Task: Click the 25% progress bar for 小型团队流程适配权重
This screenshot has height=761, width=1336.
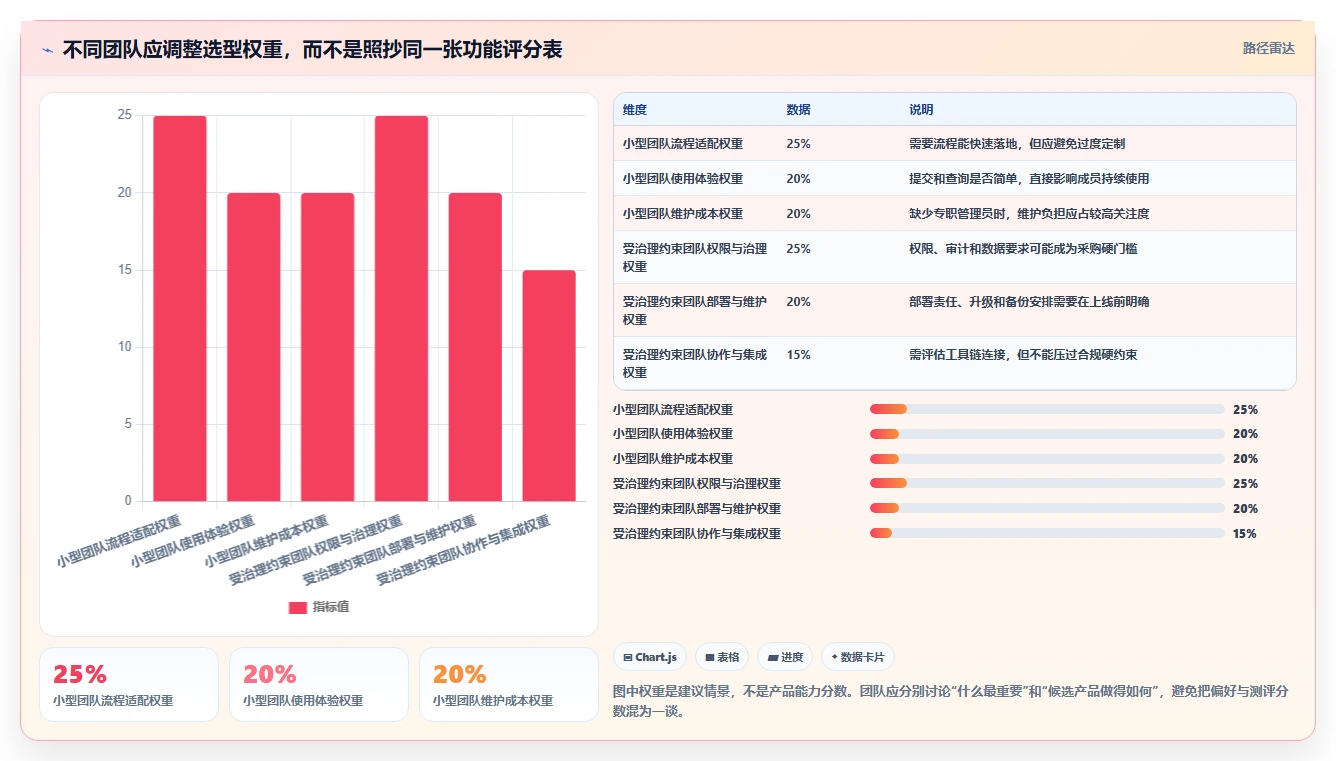Action: click(1047, 409)
